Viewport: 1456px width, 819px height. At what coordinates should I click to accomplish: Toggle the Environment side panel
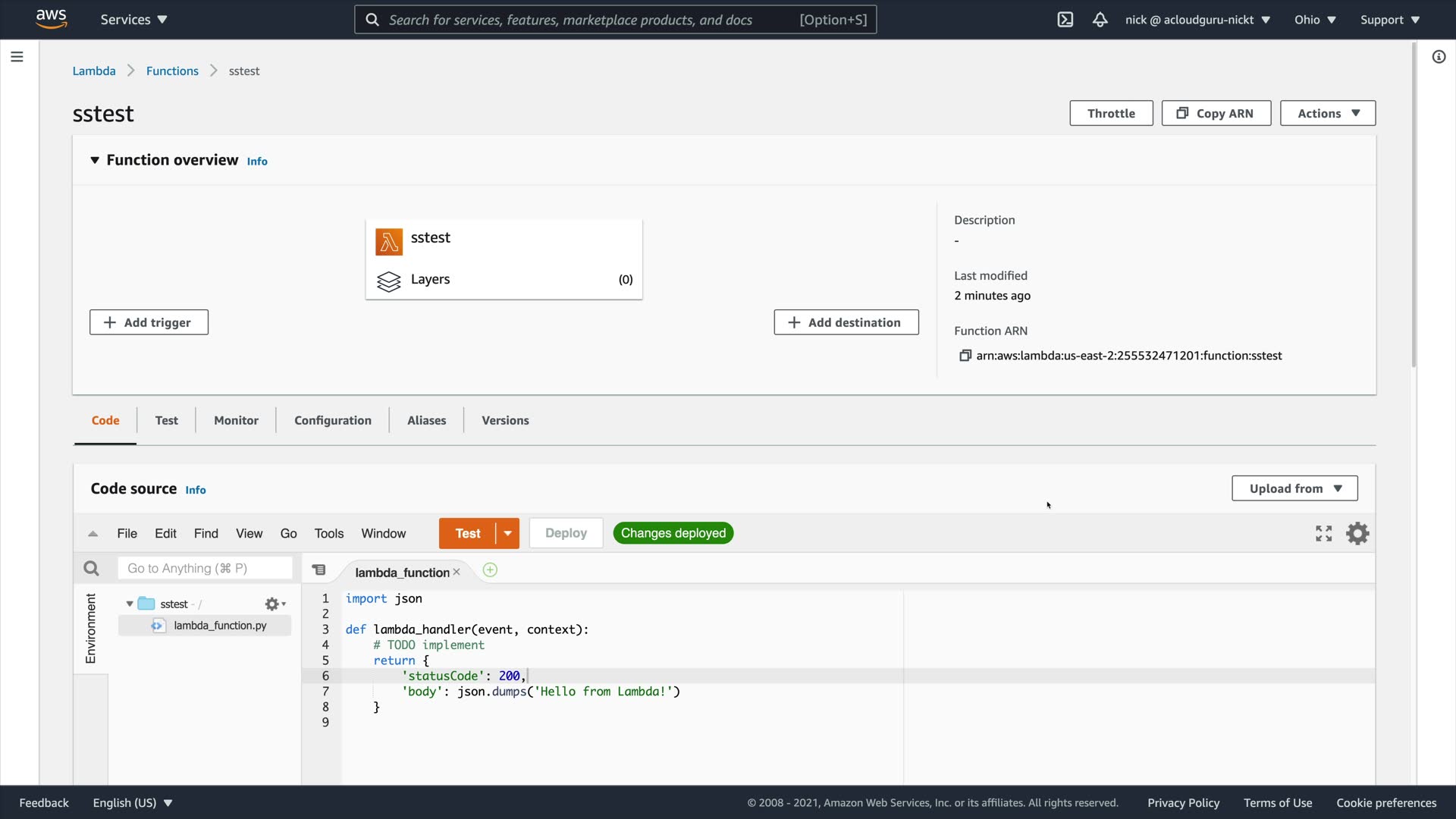[91, 629]
